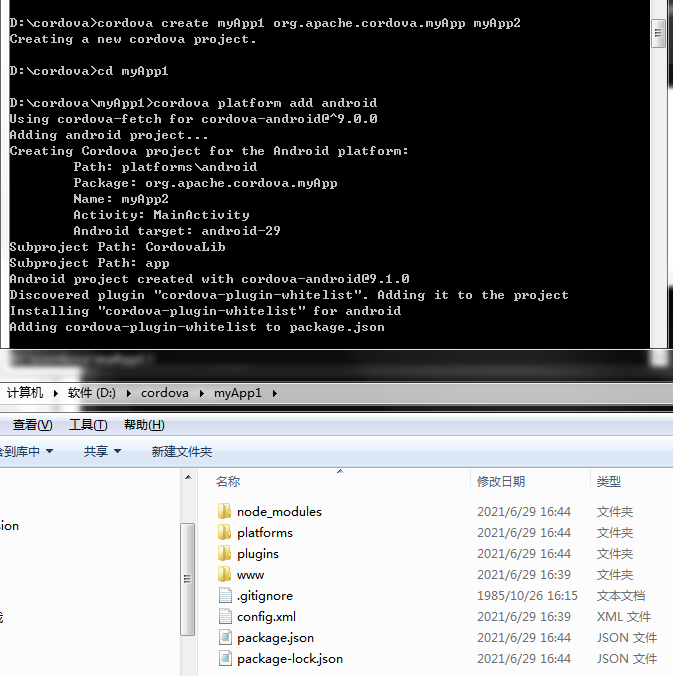This screenshot has width=673, height=676.
Task: Open the 查看(V) menu
Action: click(32, 425)
